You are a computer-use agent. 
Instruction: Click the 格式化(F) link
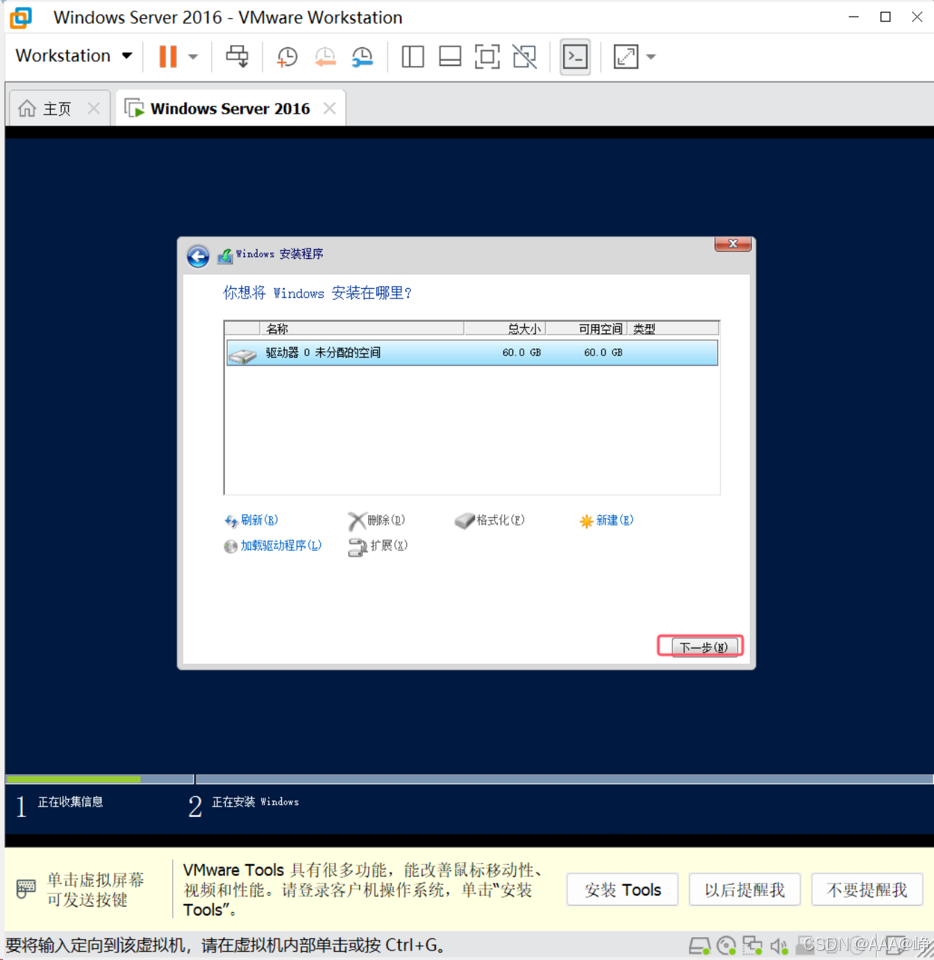coord(490,520)
